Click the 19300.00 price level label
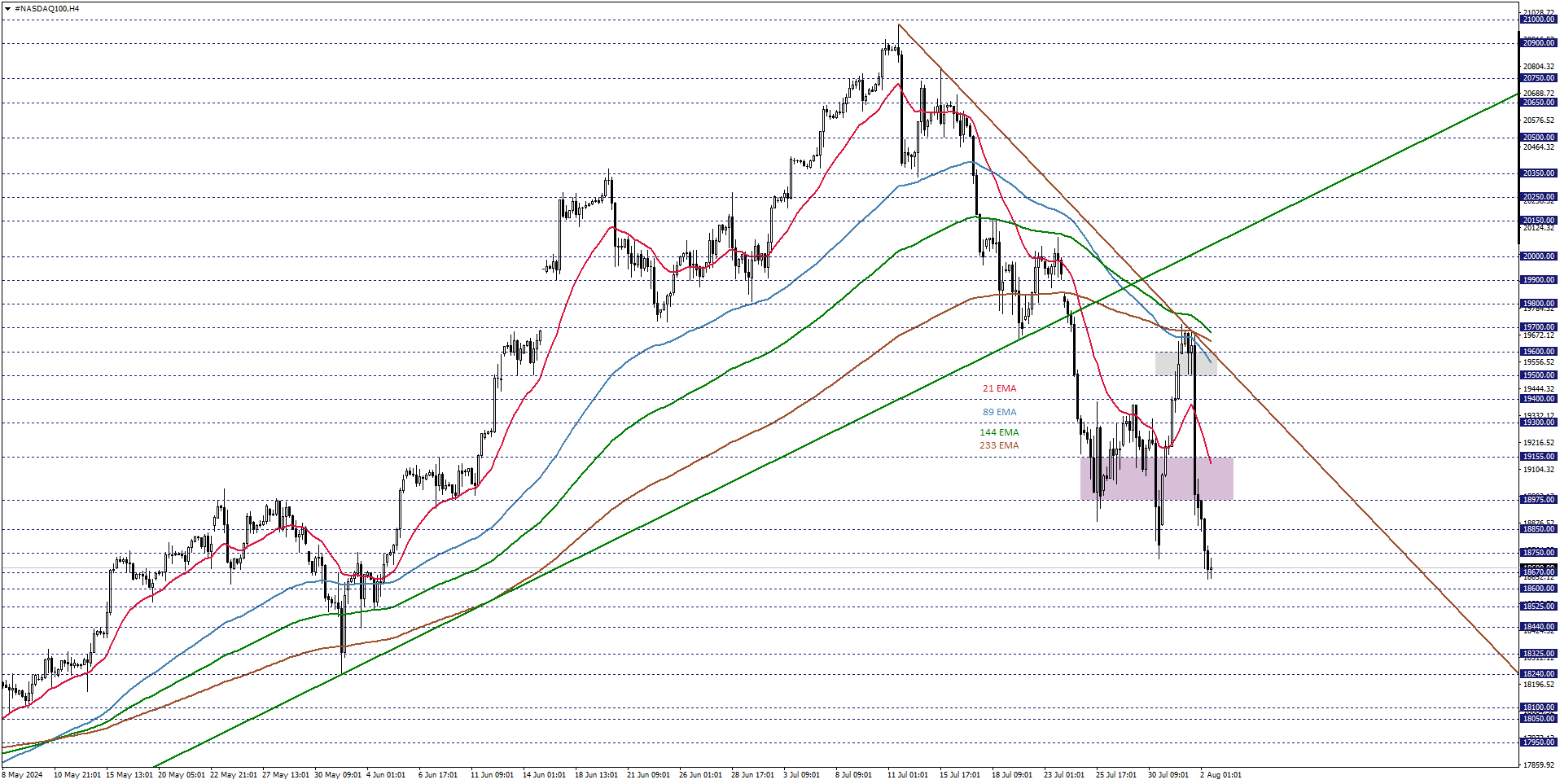 point(1539,423)
